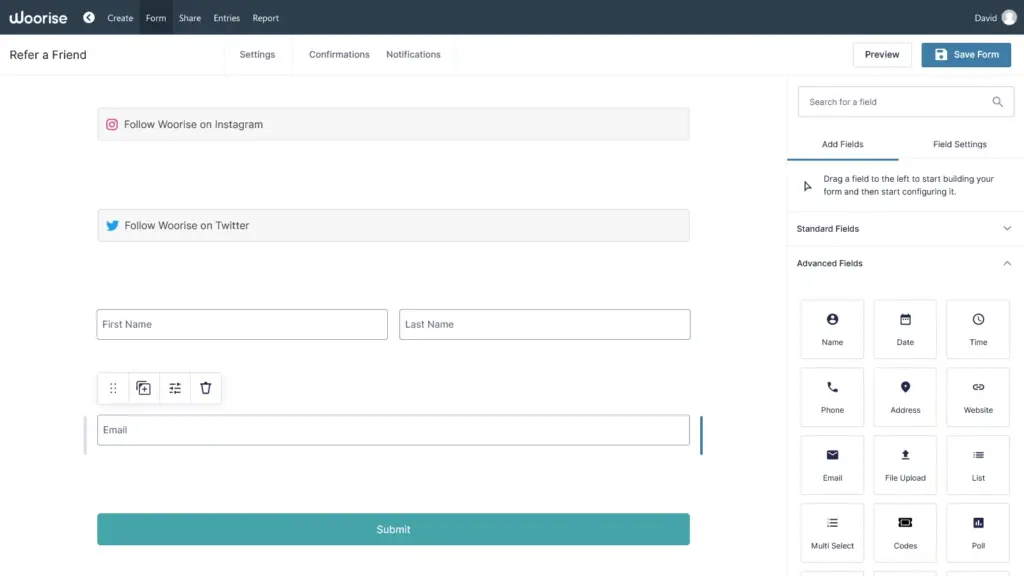Collapse the Advanced Fields section
Screen dimensions: 1024x576
(x=1007, y=263)
